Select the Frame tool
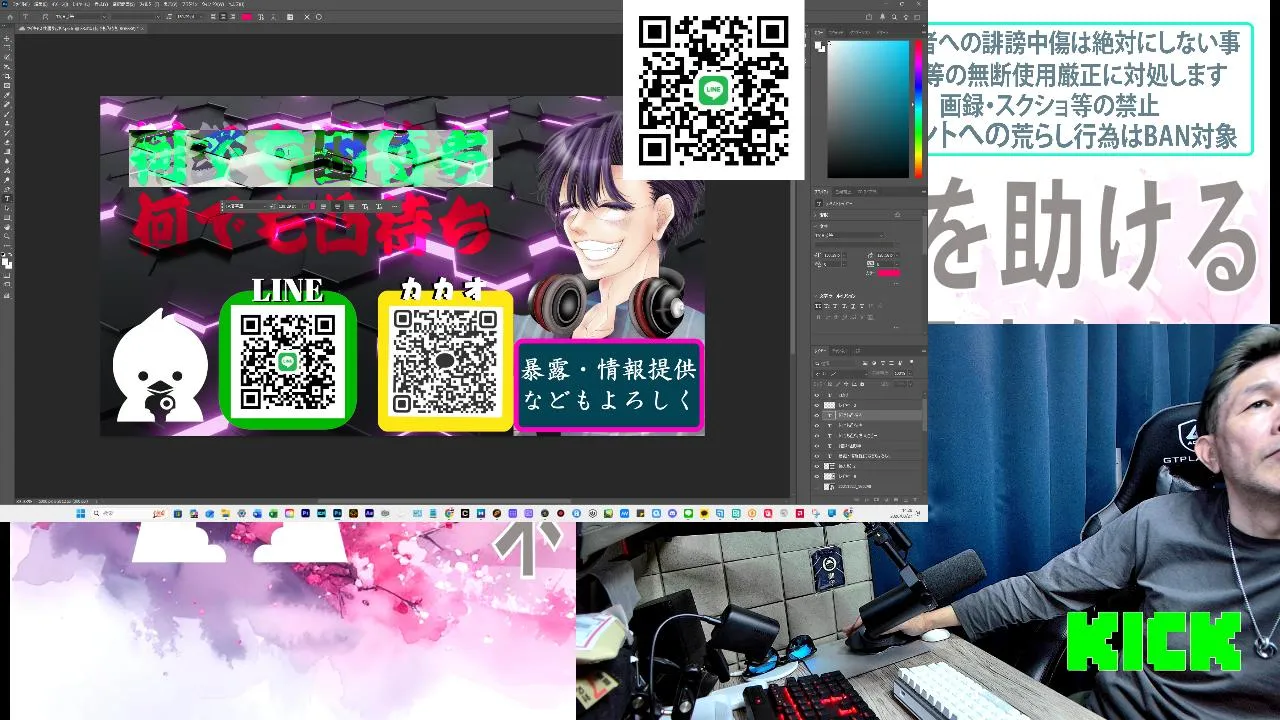 [x=9, y=85]
